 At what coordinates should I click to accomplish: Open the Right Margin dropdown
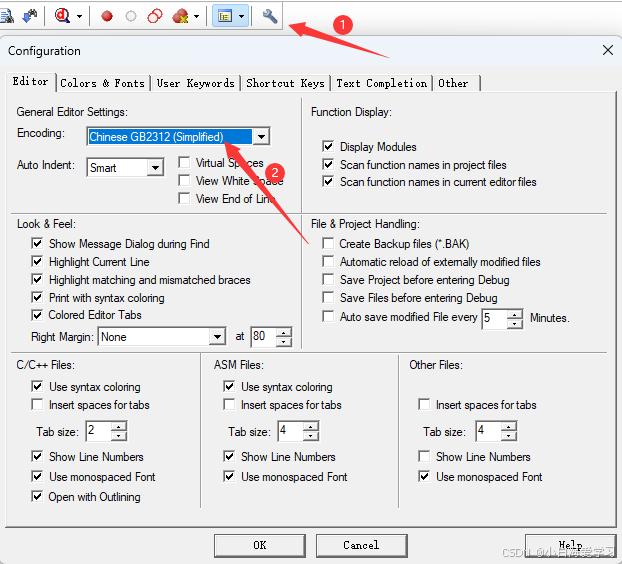(x=217, y=337)
